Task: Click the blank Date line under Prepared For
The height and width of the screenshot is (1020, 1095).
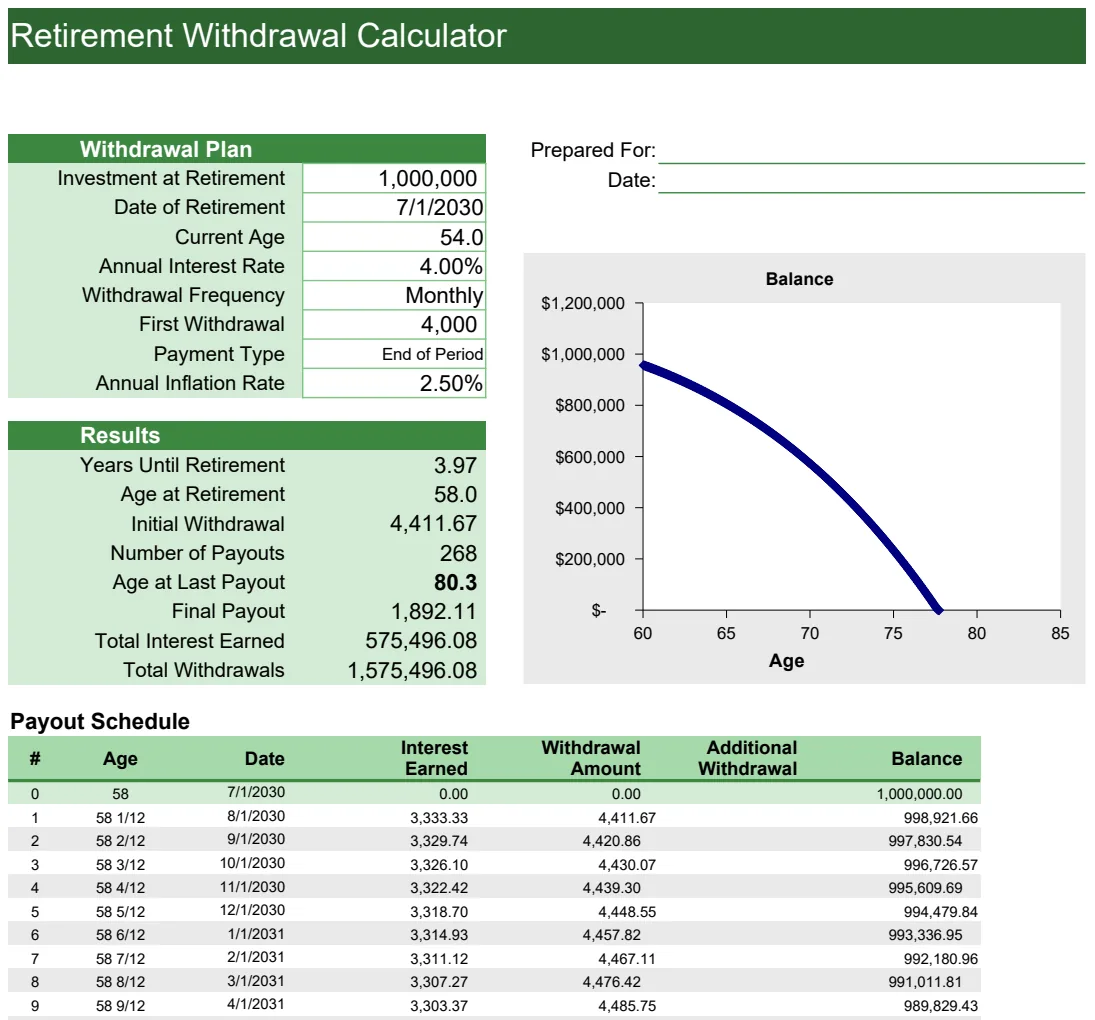Action: coord(872,181)
